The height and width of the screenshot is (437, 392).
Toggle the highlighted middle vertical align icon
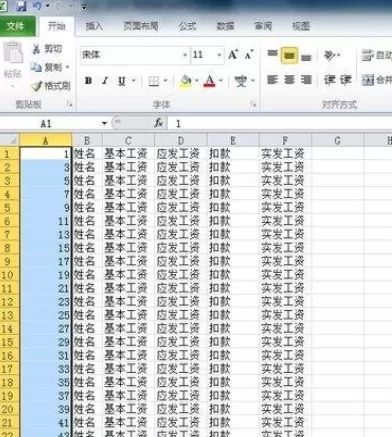(x=289, y=55)
